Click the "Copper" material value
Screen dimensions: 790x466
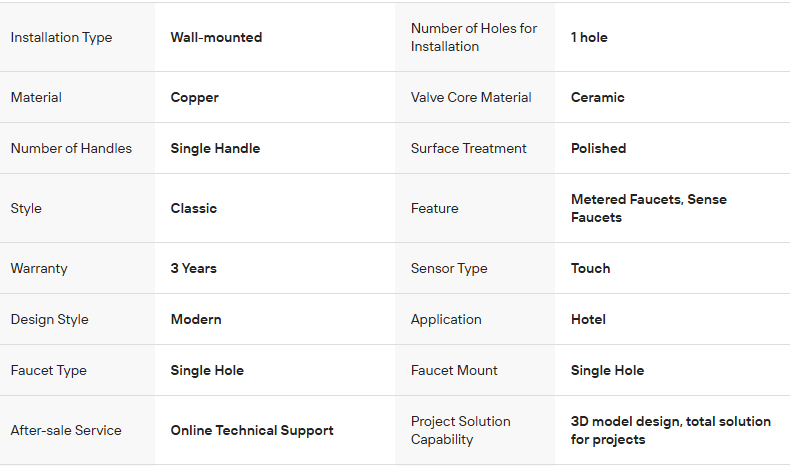pyautogui.click(x=194, y=97)
